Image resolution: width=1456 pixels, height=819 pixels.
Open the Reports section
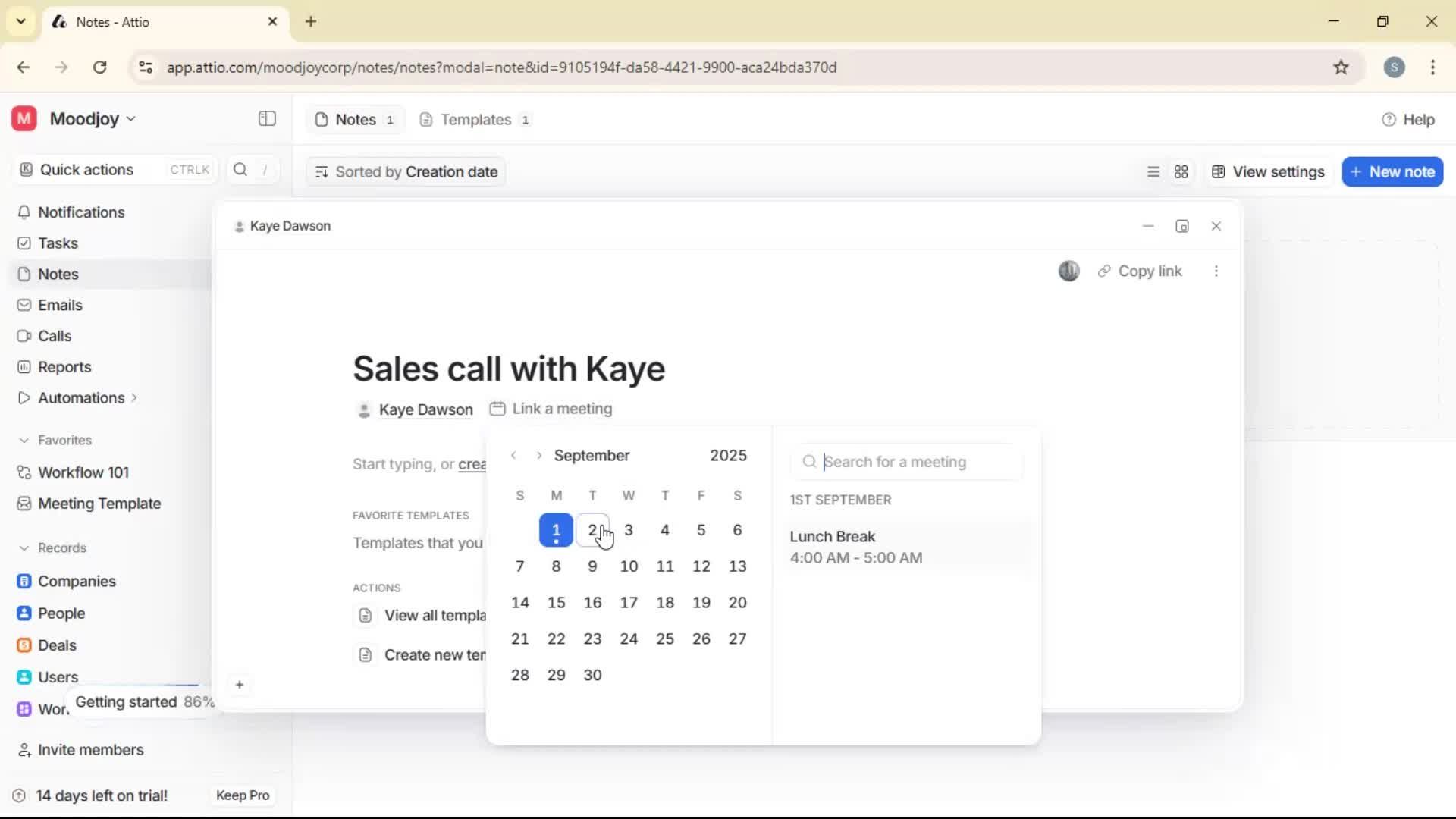(x=63, y=366)
